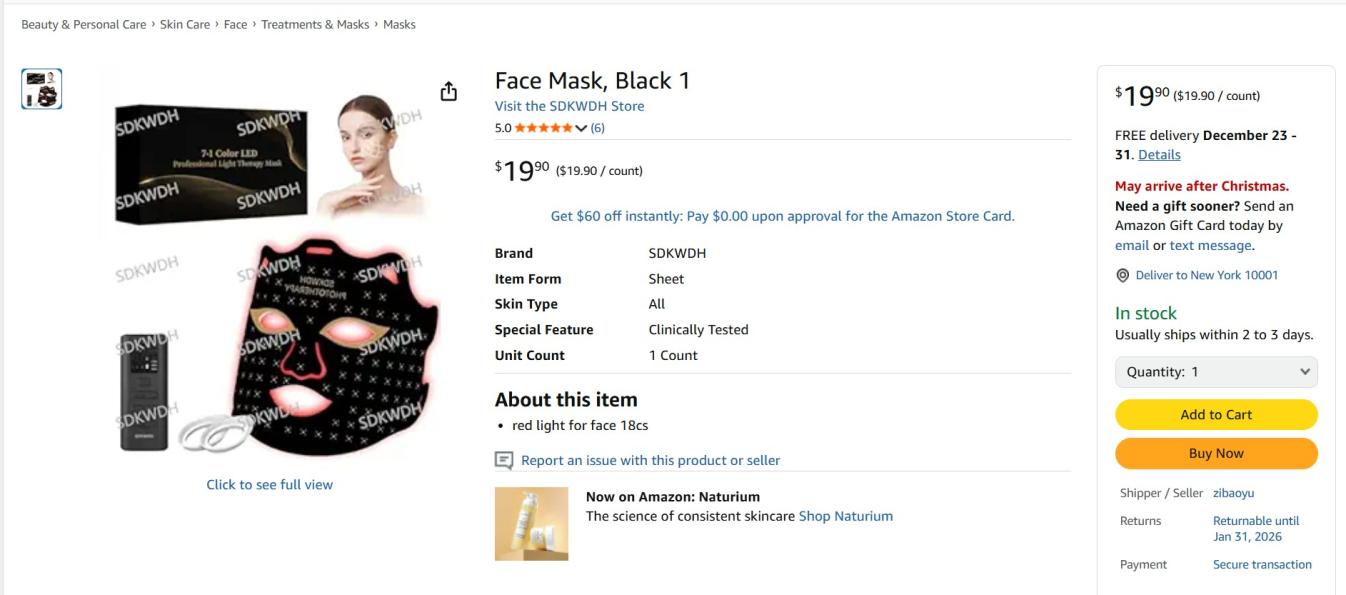
Task: Click Shop Naturium link
Action: point(845,516)
